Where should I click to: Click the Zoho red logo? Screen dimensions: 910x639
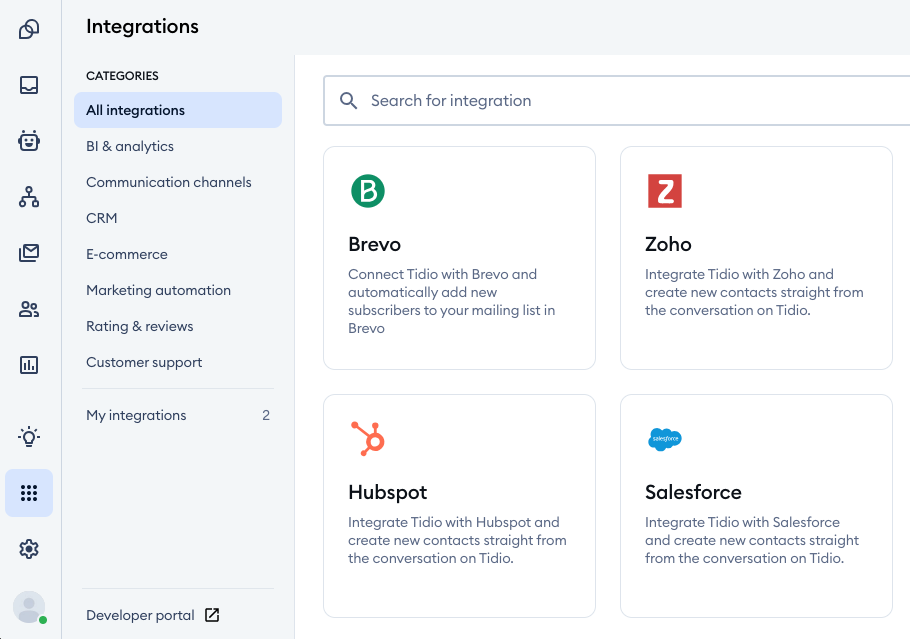(665, 191)
